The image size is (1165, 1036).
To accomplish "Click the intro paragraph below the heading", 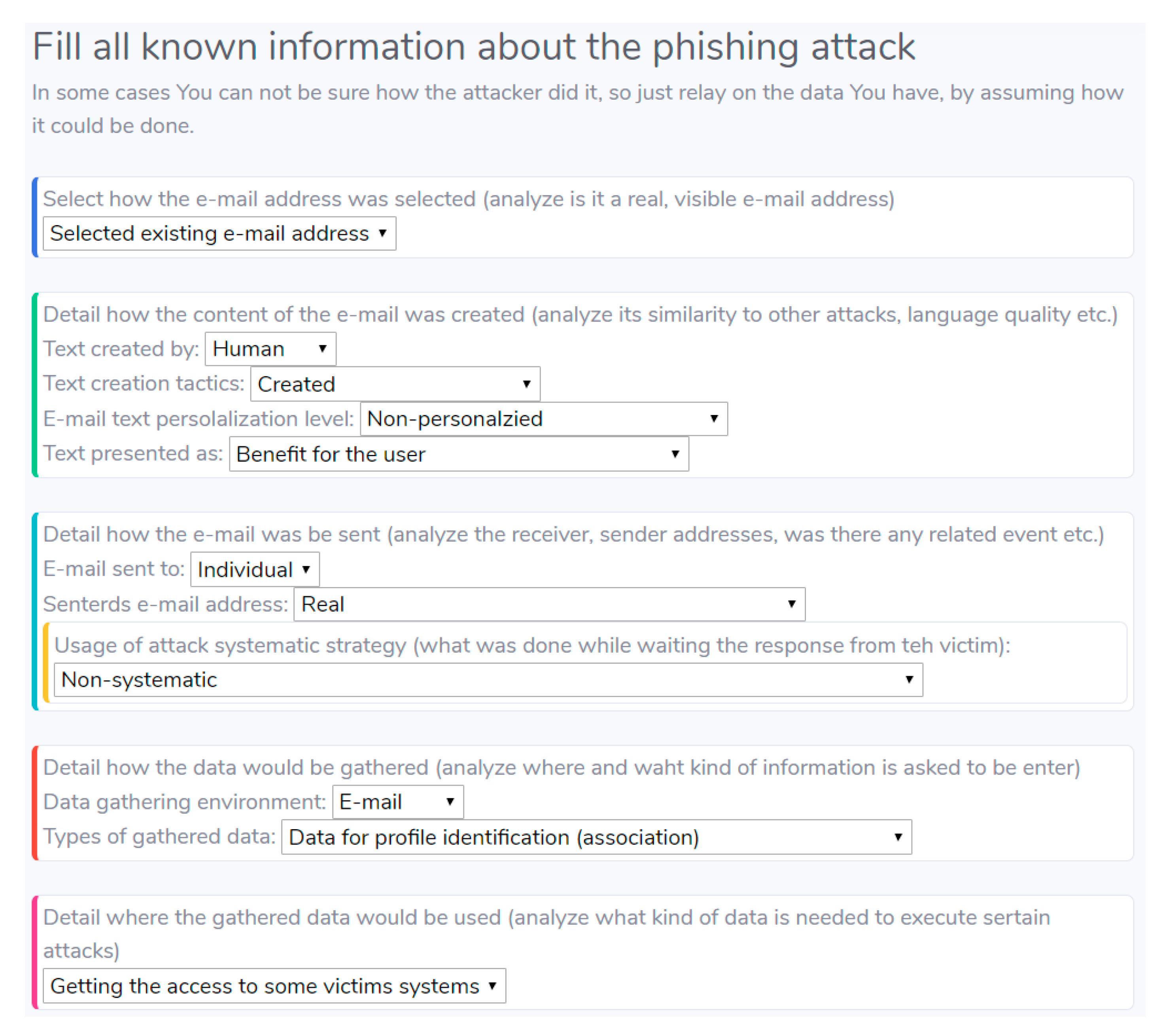I will click(577, 108).
